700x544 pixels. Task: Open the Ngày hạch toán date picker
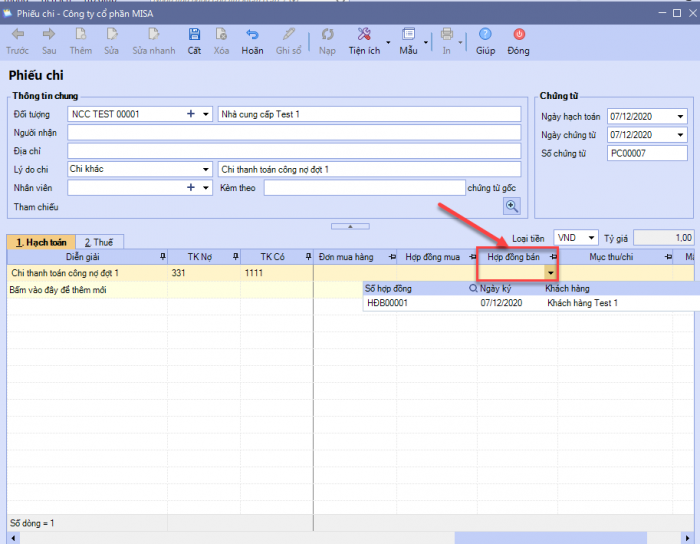tap(681, 116)
